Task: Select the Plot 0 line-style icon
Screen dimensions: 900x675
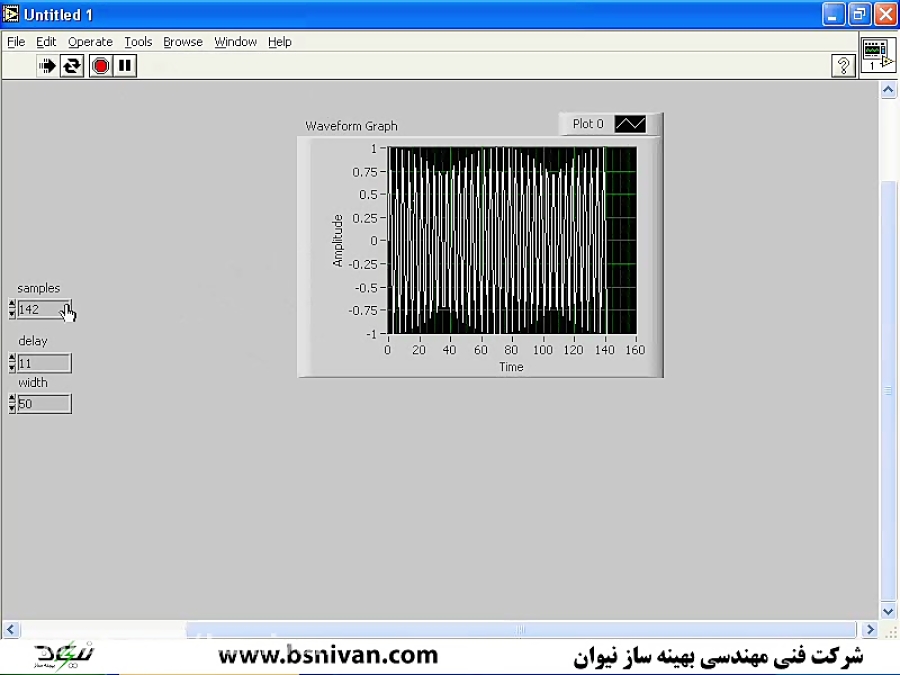Action: click(x=631, y=123)
